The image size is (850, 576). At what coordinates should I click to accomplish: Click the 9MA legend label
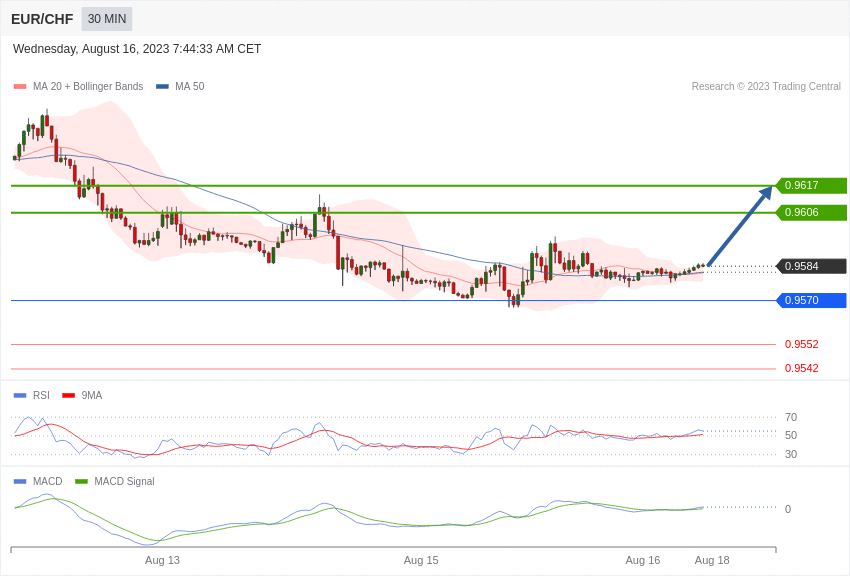pyautogui.click(x=92, y=396)
